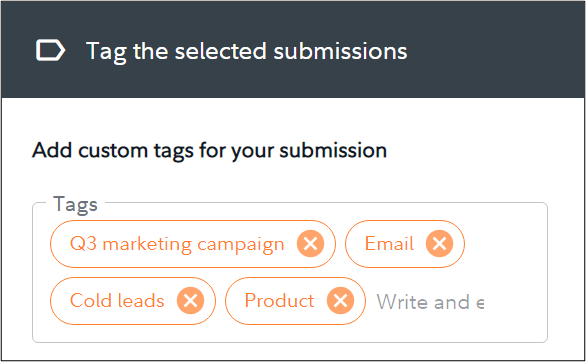Viewport: 586px width, 362px height.
Task: Click the Q3 marketing campaign chip outline
Action: [x=193, y=244]
